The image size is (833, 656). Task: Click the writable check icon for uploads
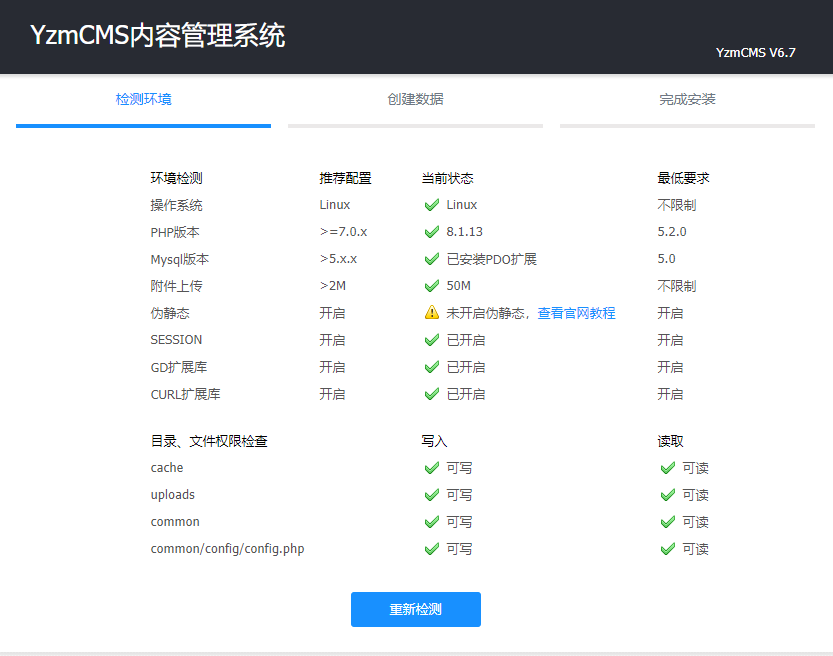432,495
